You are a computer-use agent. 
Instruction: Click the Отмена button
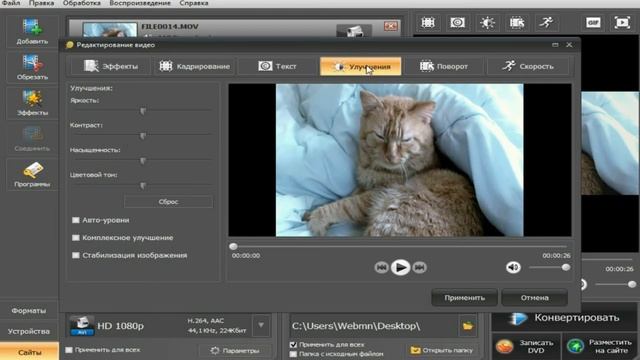pos(534,298)
